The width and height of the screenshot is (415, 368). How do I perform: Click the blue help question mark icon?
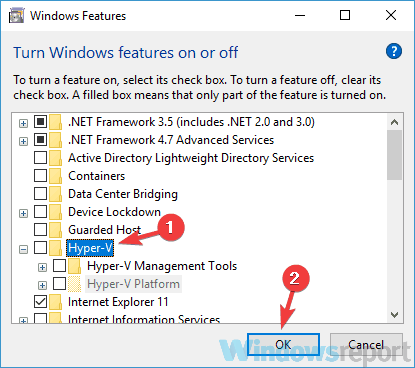[394, 51]
